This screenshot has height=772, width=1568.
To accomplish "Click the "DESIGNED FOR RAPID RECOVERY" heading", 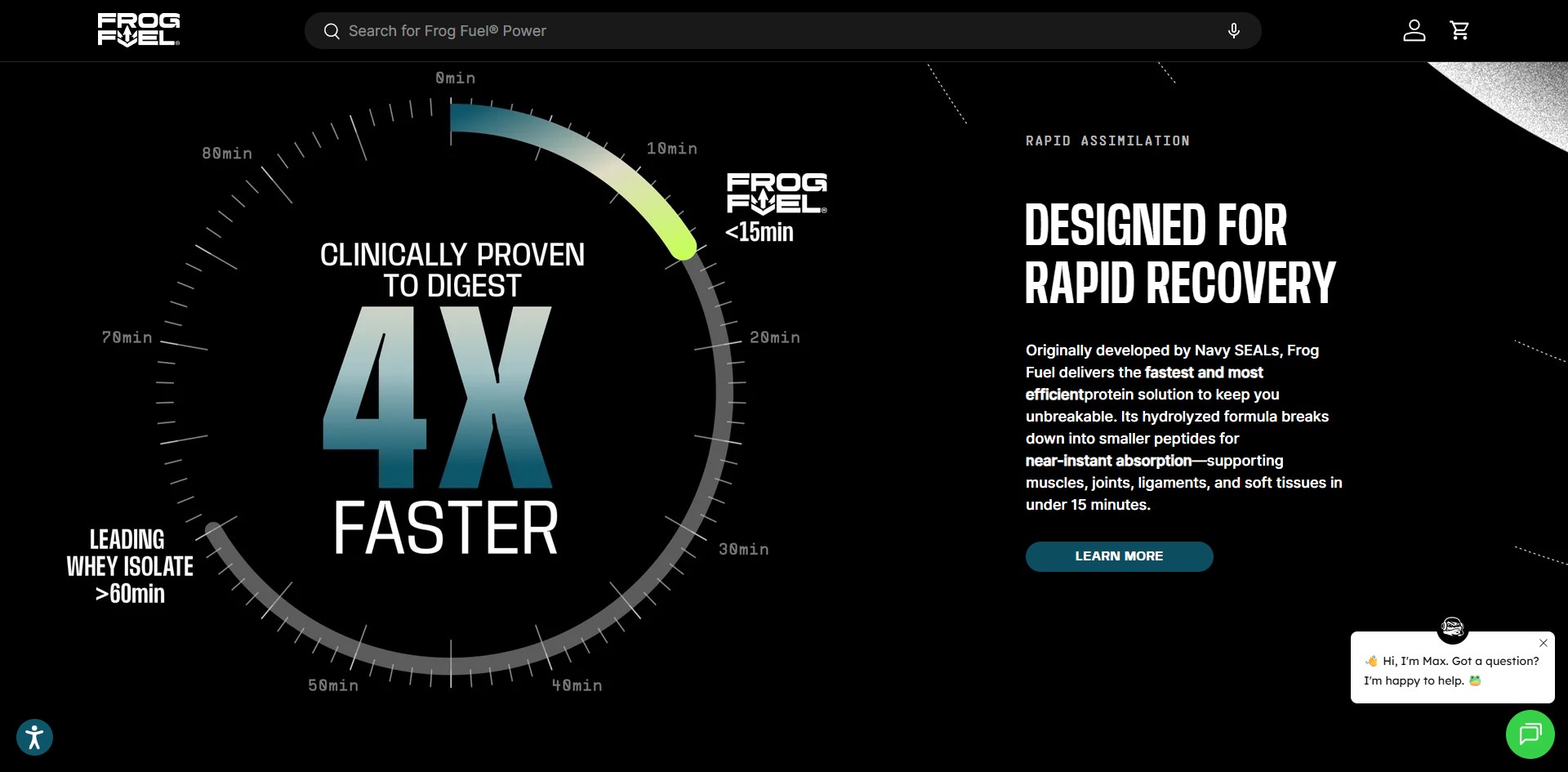I will pyautogui.click(x=1180, y=254).
